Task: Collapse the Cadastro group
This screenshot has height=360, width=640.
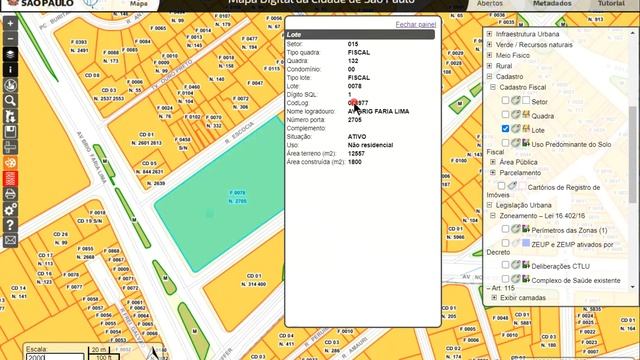Action: (x=489, y=76)
